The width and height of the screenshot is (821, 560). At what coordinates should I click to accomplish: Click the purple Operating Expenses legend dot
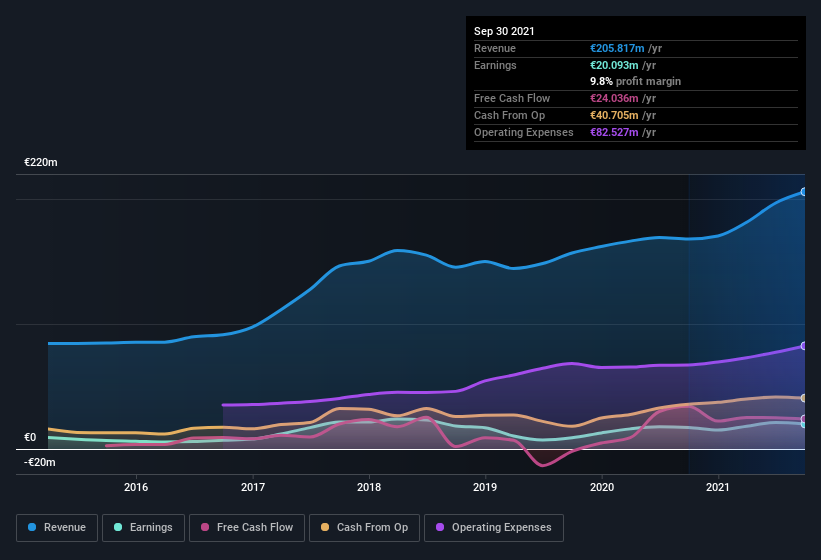click(x=440, y=527)
